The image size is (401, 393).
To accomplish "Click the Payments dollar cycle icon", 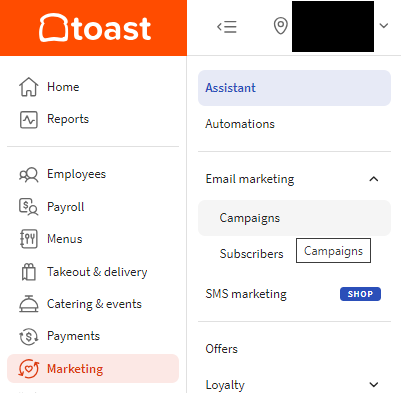I will pyautogui.click(x=29, y=336).
